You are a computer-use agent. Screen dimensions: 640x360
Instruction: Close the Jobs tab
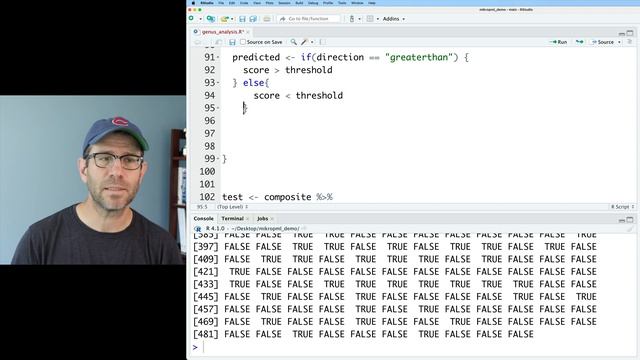(272, 219)
